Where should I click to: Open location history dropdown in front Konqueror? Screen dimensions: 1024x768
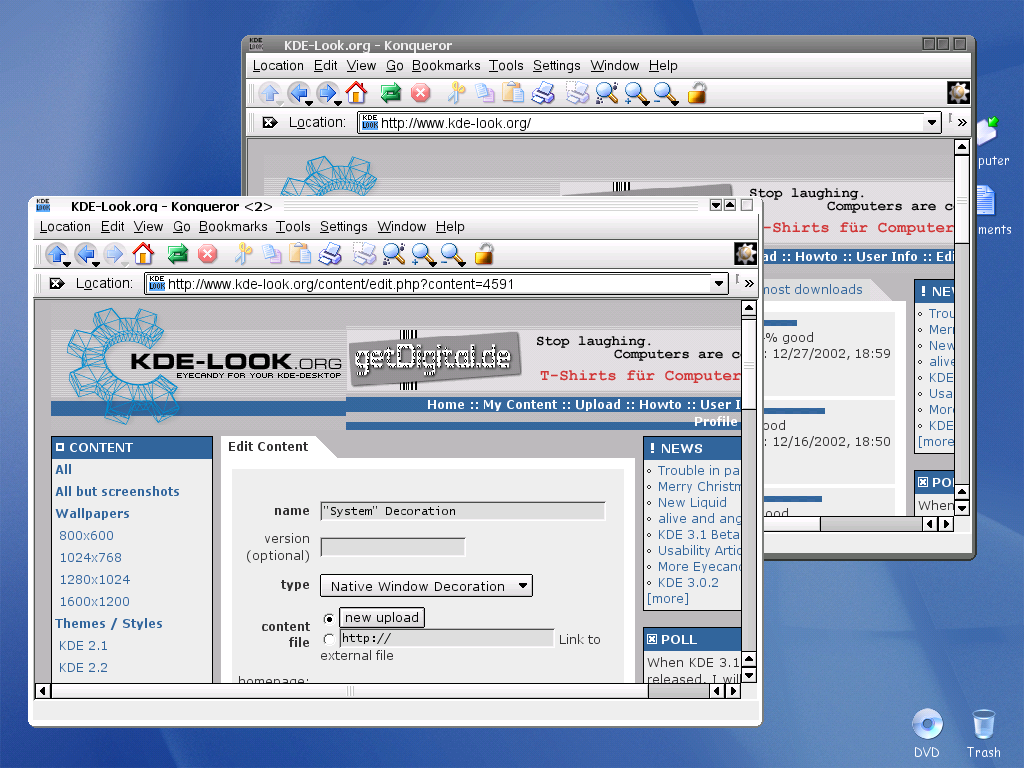tap(719, 284)
